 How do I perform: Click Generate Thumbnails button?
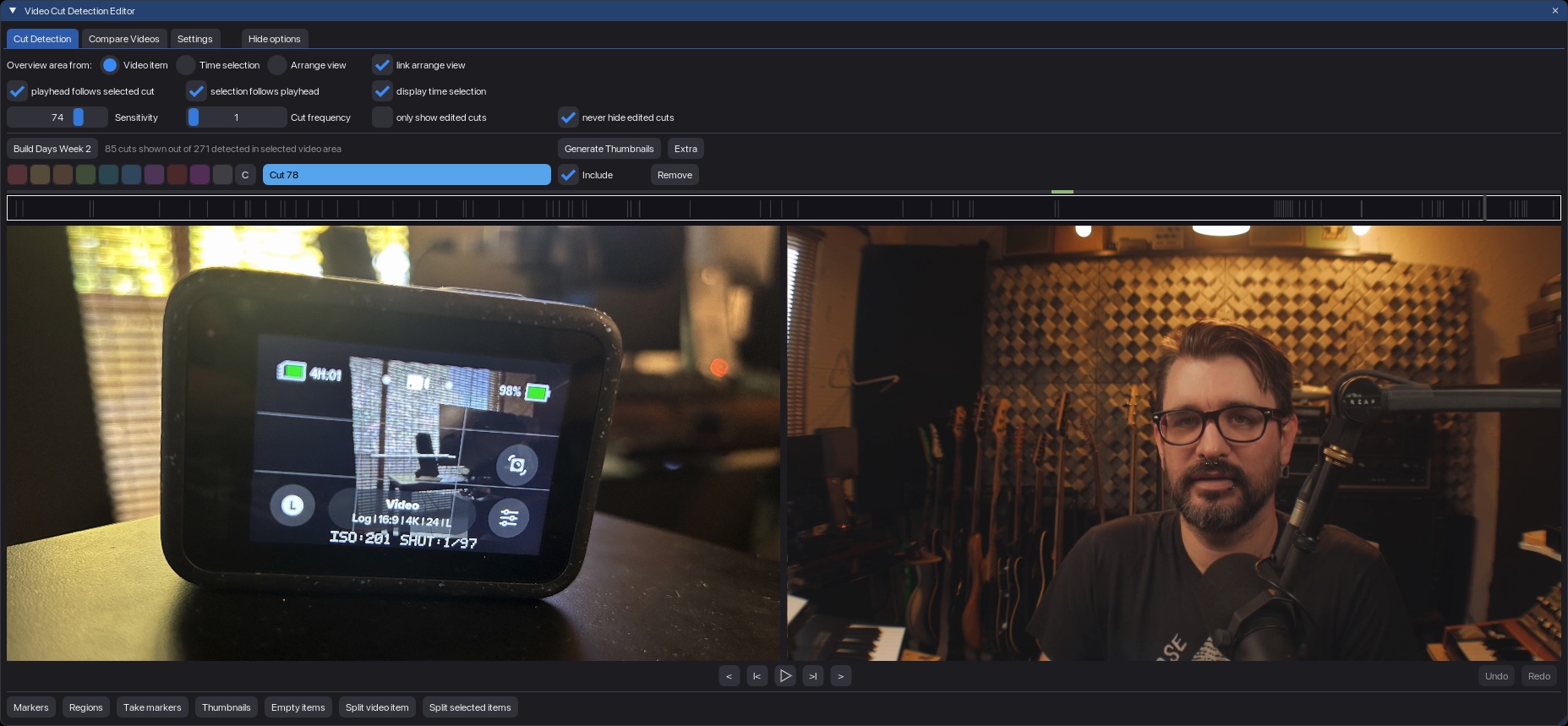click(609, 149)
